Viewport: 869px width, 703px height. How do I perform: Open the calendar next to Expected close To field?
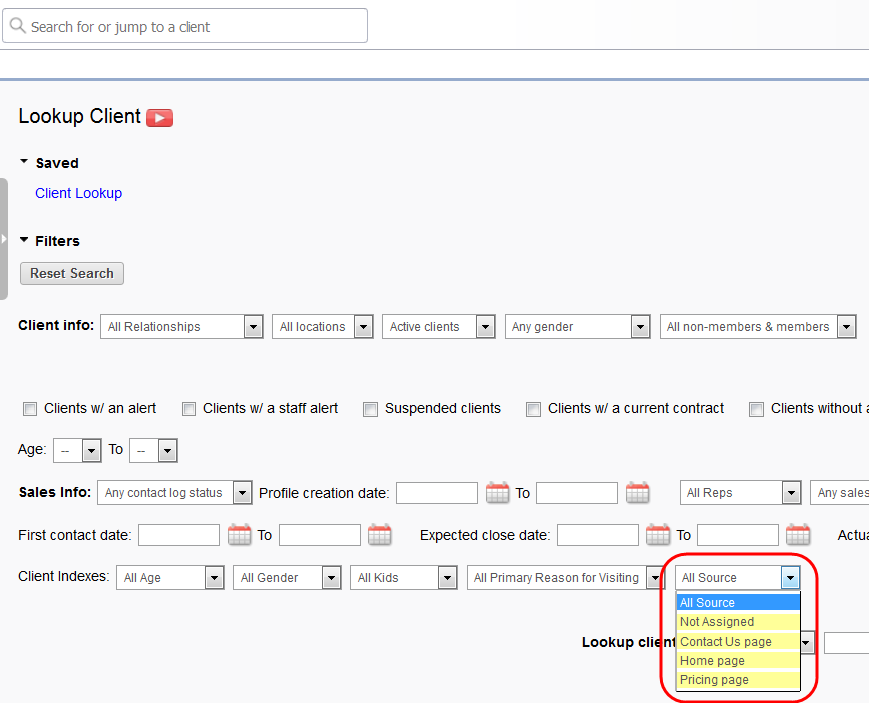(x=797, y=534)
